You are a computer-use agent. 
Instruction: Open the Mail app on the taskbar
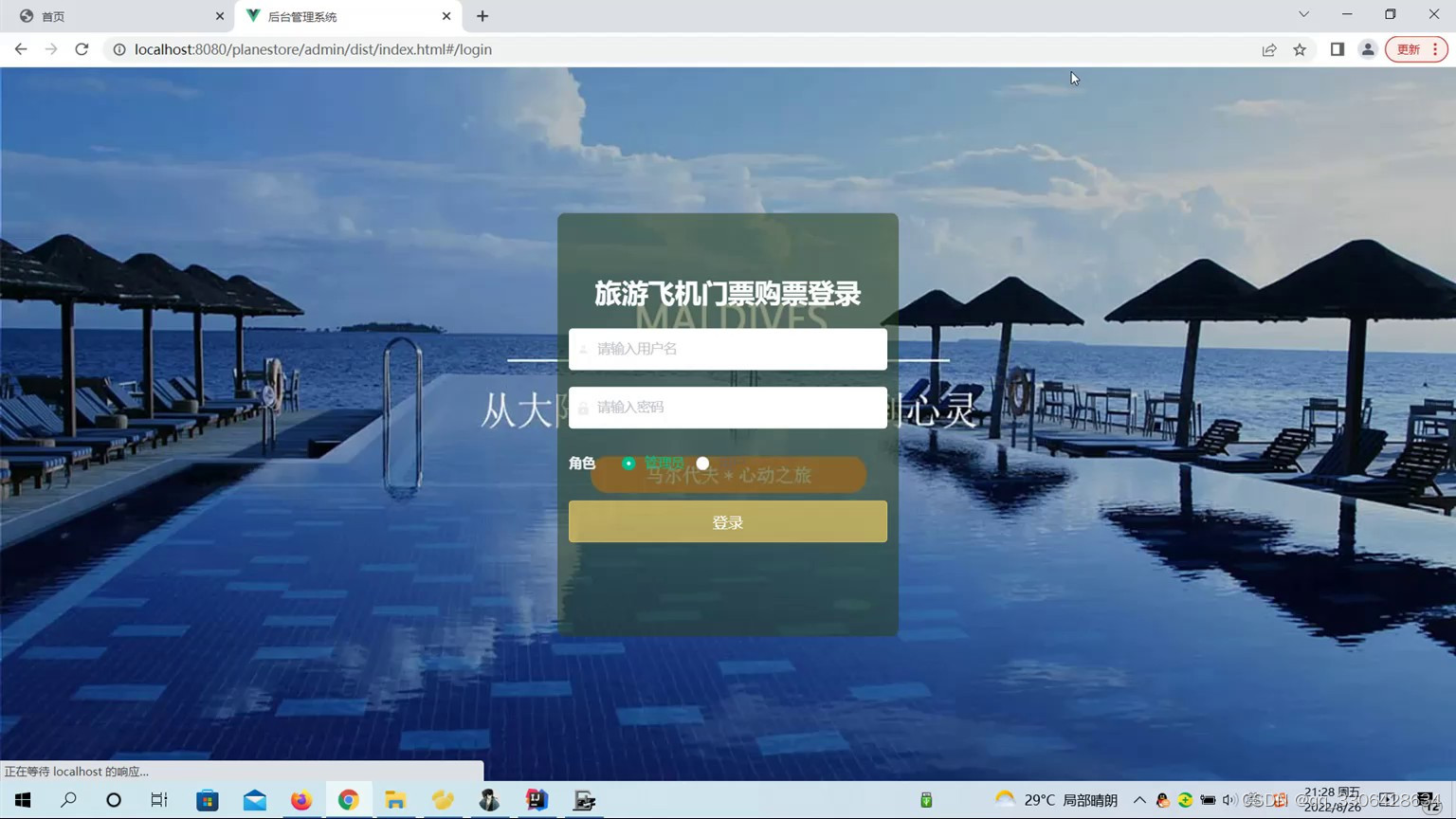[254, 800]
